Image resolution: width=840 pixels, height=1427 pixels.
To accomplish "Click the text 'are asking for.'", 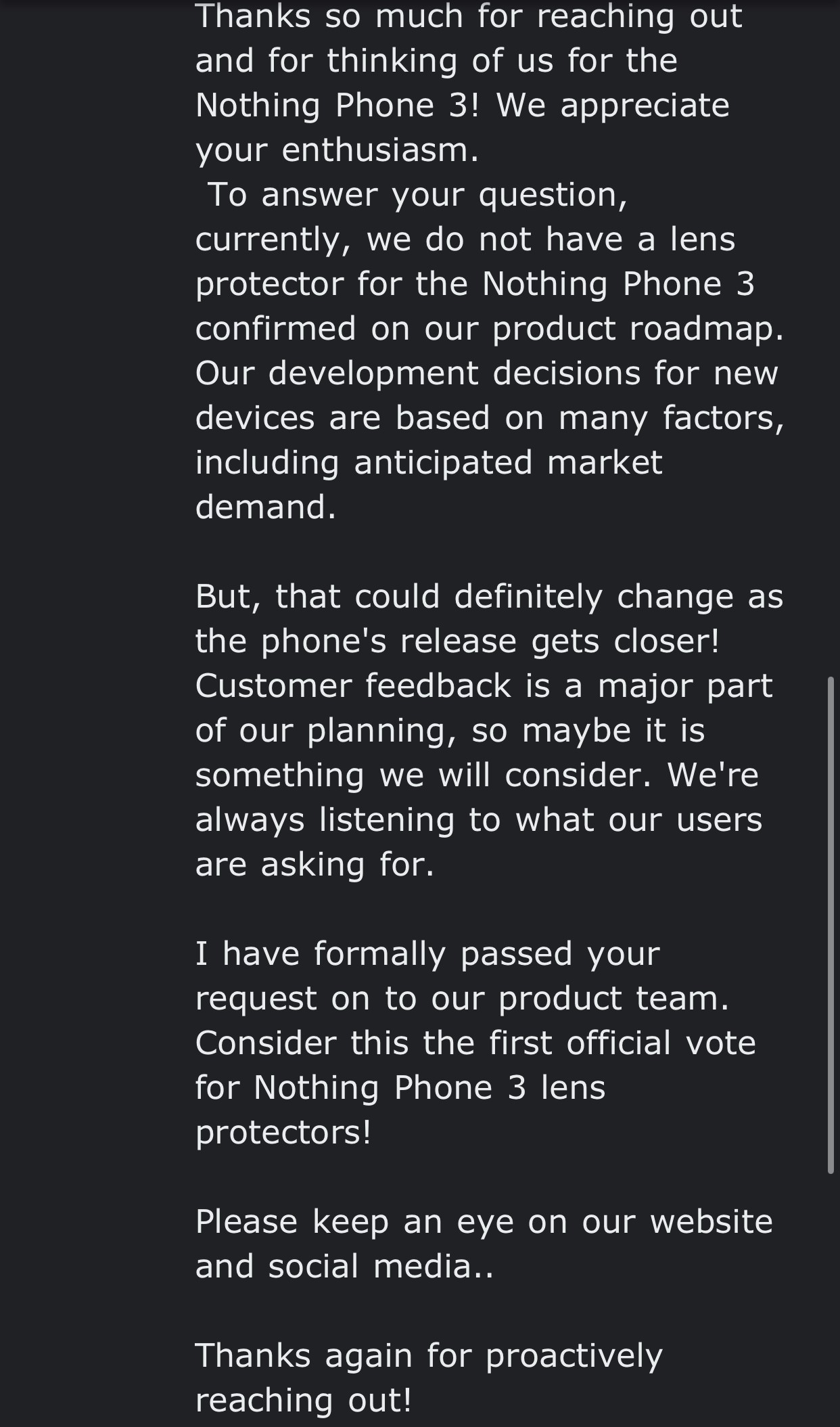I will click(314, 865).
